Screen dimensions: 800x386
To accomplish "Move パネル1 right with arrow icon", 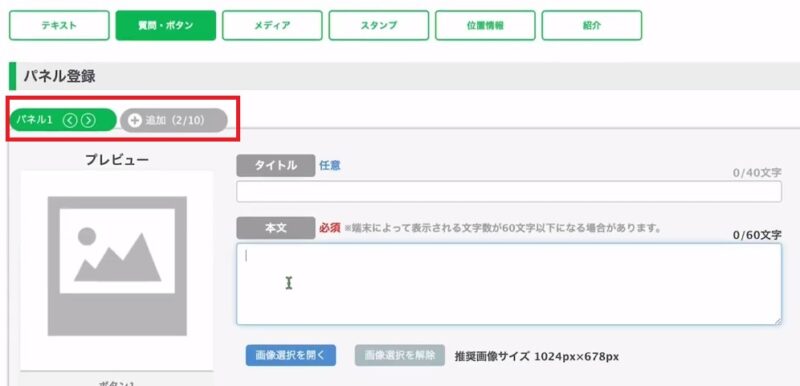I will [x=88, y=120].
